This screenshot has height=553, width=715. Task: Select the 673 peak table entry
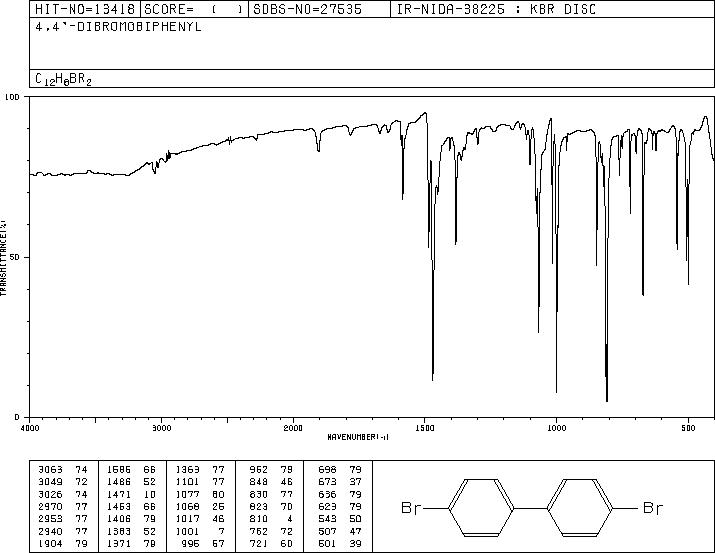(x=327, y=482)
